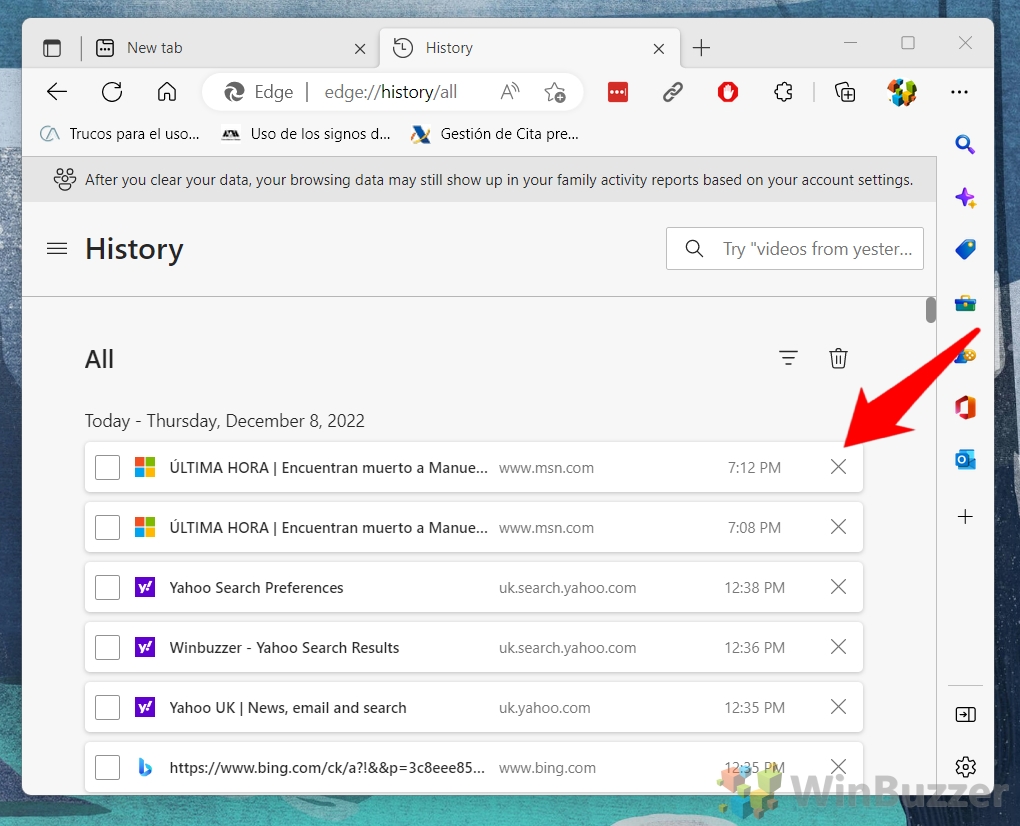Open the History hamburger menu
The height and width of the screenshot is (826, 1020).
click(57, 248)
